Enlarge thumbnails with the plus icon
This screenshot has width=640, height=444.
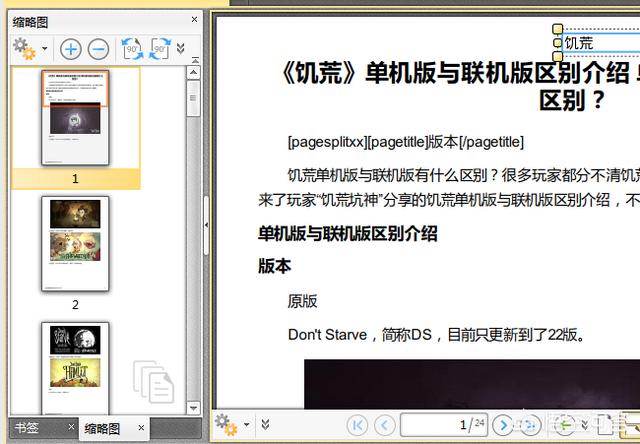point(71,49)
